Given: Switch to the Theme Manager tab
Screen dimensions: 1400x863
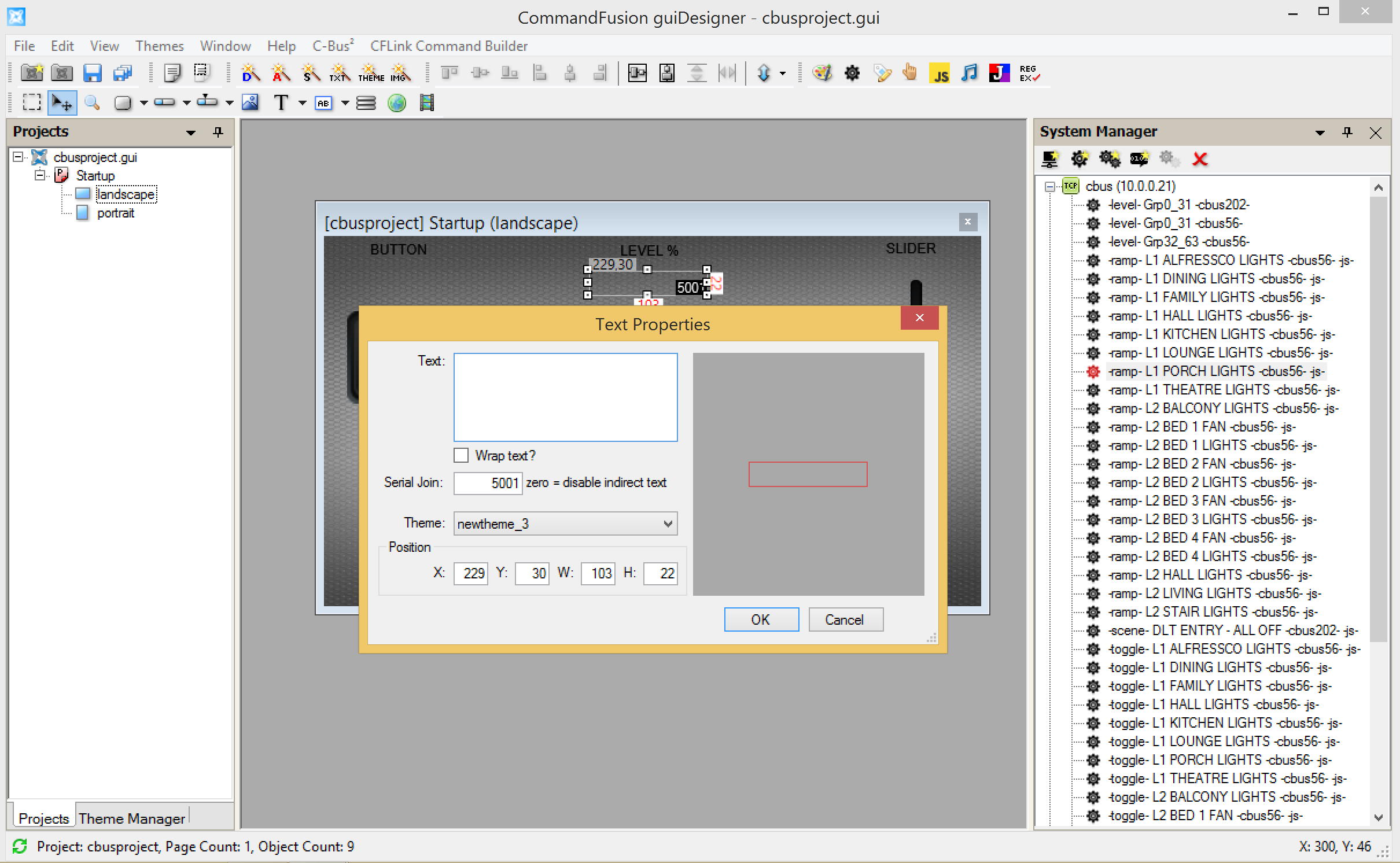Looking at the screenshot, I should [x=132, y=818].
